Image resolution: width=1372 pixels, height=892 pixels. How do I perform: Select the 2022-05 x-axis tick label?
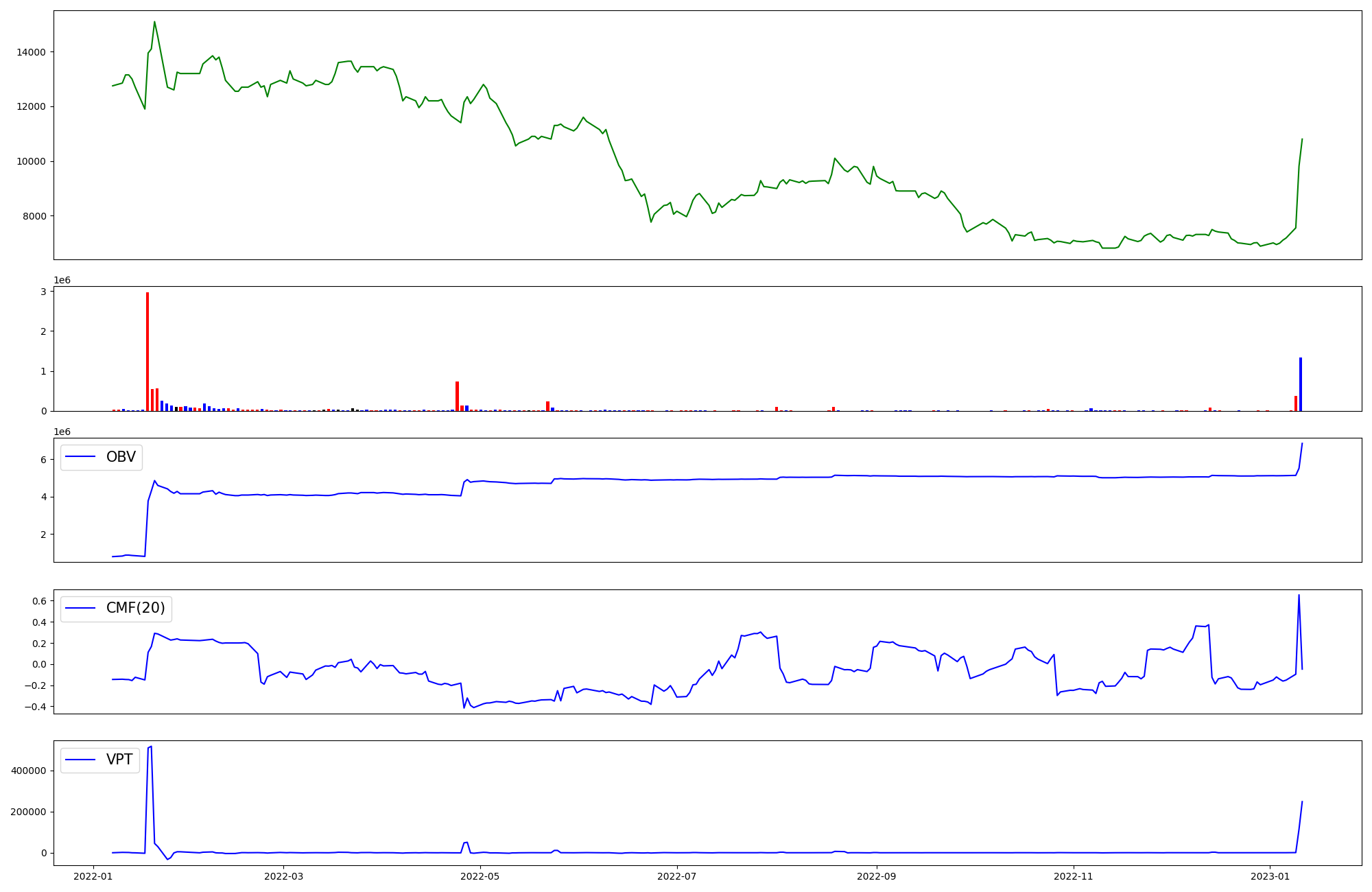[x=480, y=876]
